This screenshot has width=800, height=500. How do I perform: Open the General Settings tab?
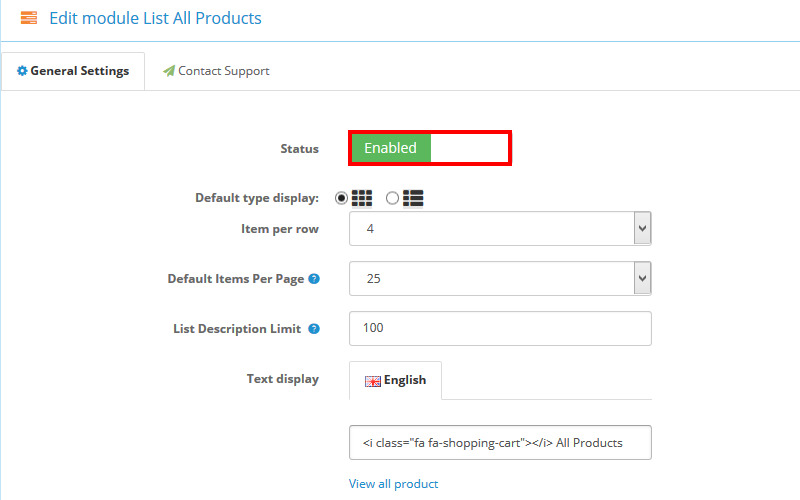click(x=73, y=71)
